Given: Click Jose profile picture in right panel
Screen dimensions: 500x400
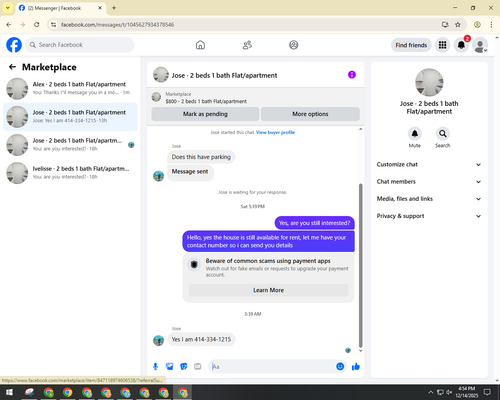Looking at the screenshot, I should [x=429, y=82].
